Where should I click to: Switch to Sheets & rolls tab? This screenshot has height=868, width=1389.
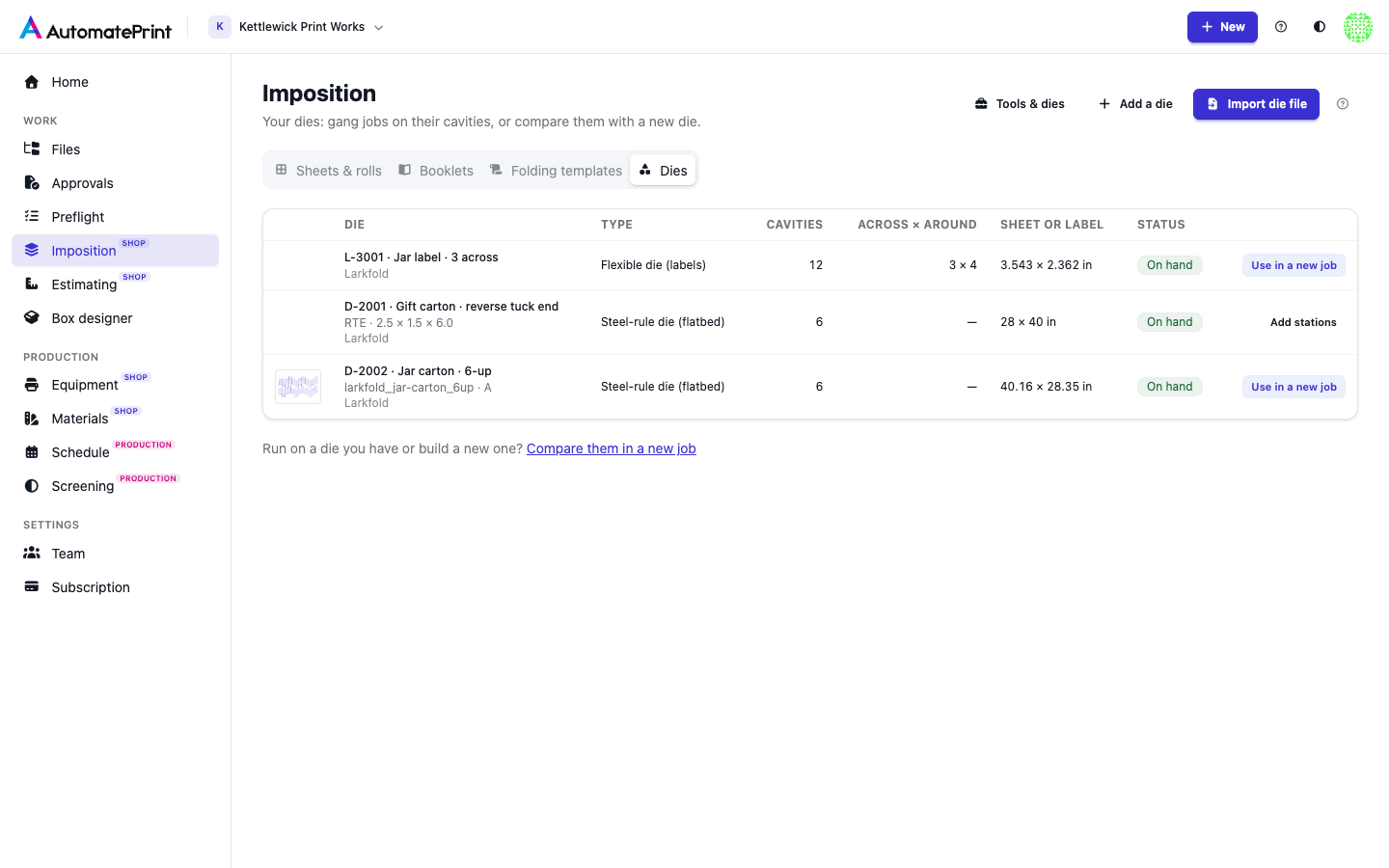coord(329,171)
